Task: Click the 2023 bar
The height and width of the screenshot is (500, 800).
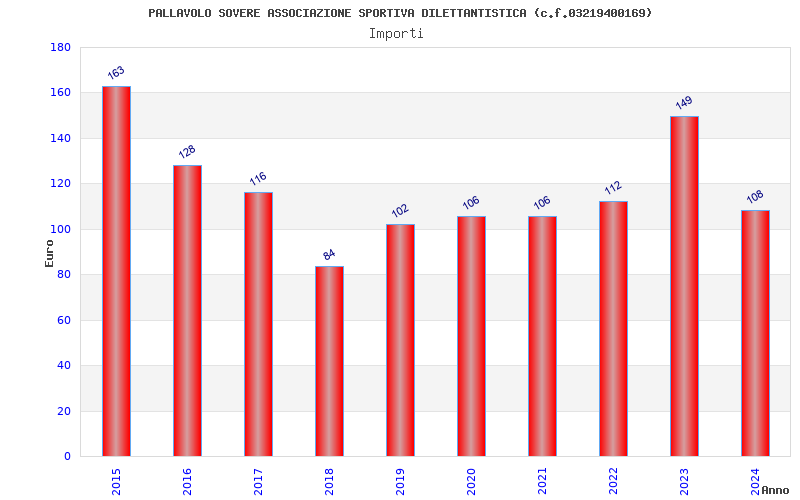Action: (684, 286)
